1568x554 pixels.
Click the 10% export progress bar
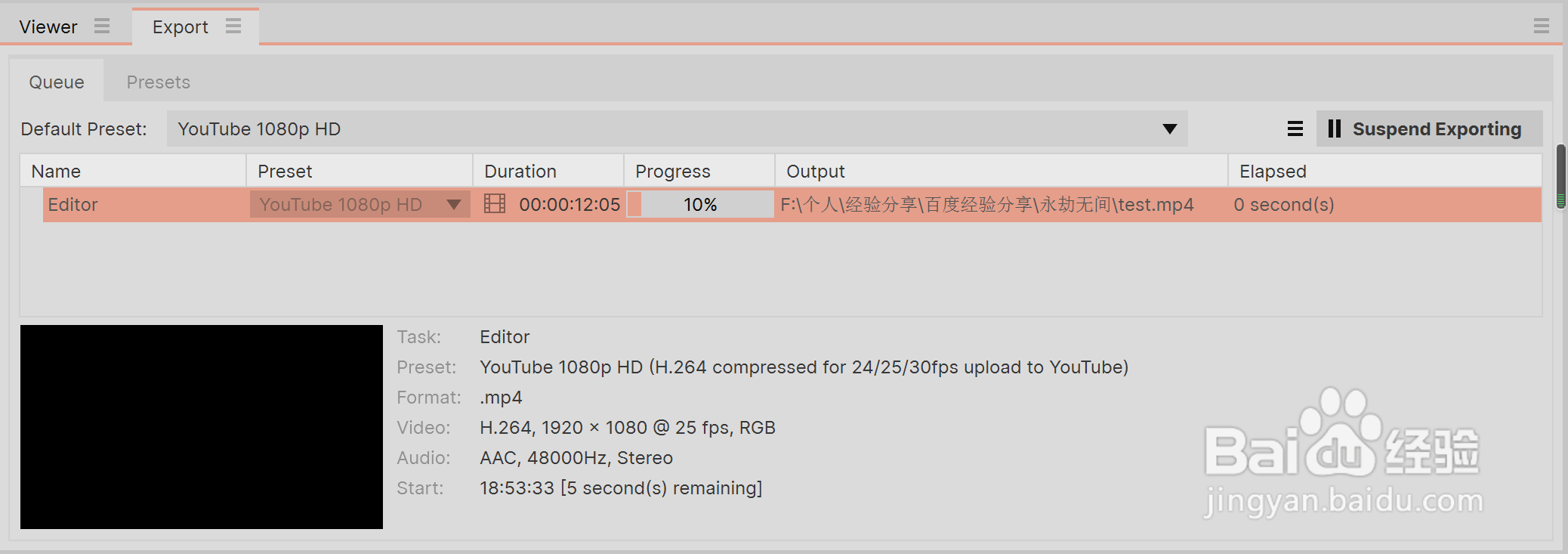(x=700, y=204)
